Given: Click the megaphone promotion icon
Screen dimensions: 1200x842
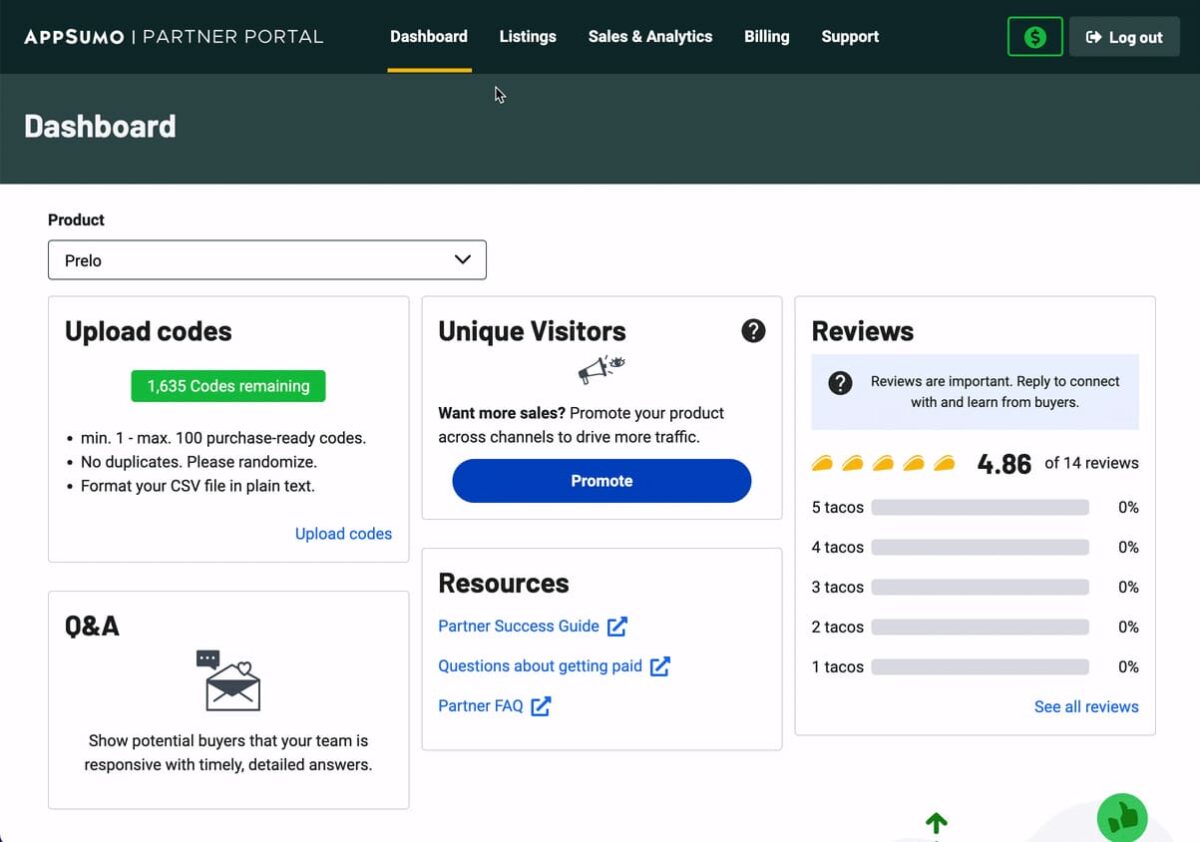Looking at the screenshot, I should point(601,370).
